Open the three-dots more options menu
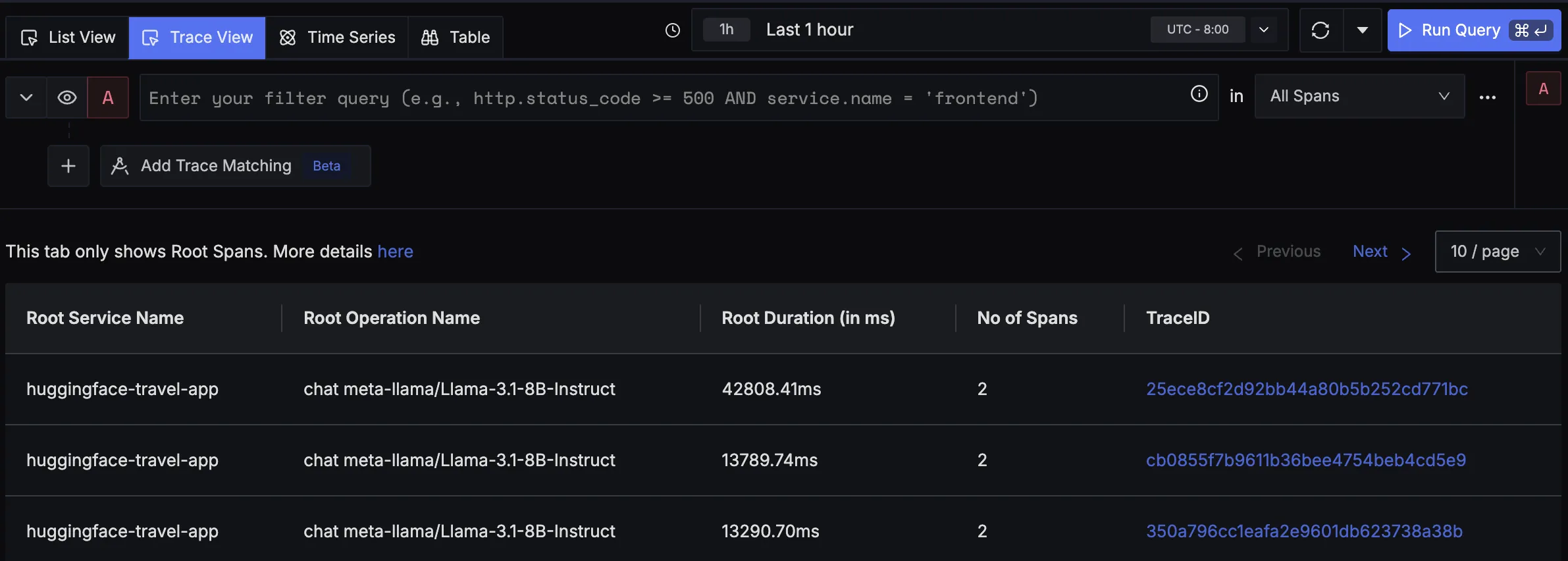The image size is (1568, 561). click(x=1487, y=97)
